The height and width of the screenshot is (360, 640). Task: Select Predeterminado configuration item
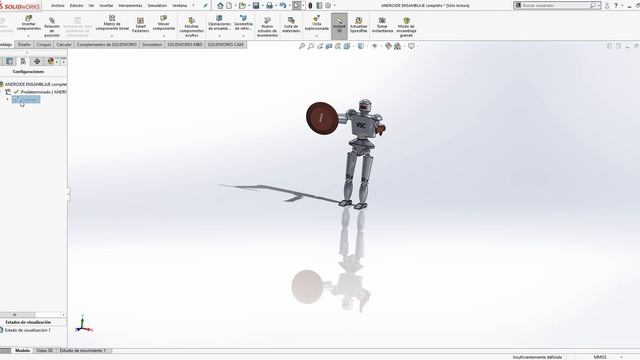(40, 92)
